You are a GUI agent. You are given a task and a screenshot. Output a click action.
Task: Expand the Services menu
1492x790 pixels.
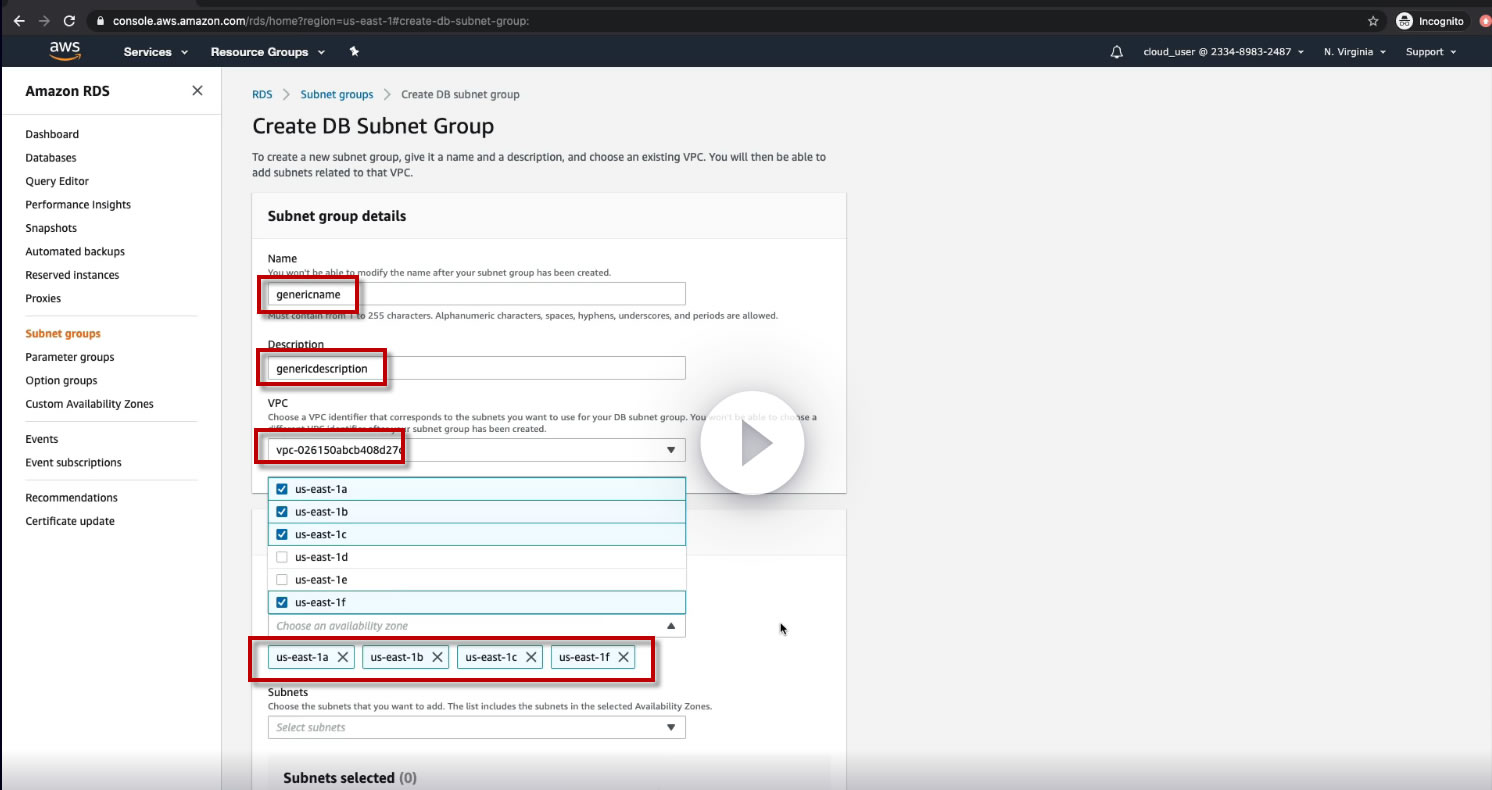tap(155, 52)
